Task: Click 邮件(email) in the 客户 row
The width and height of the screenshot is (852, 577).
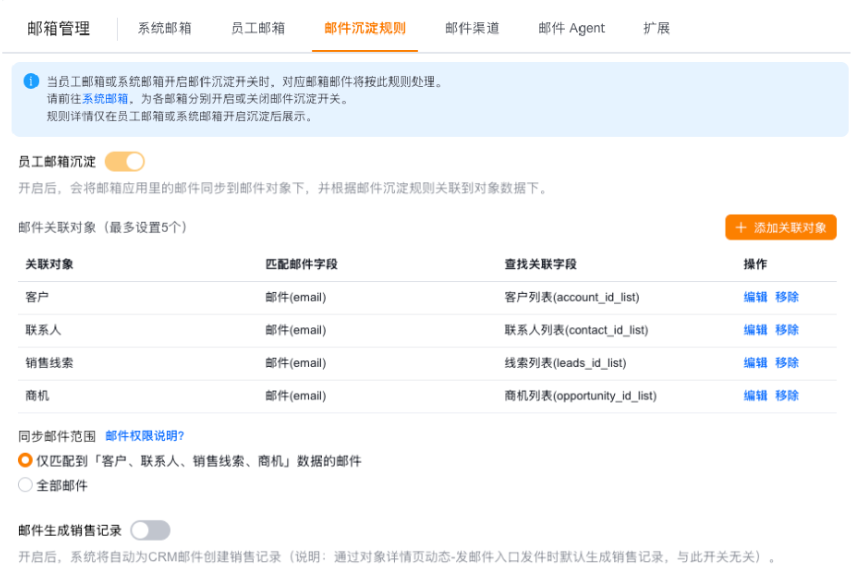Action: pyautogui.click(x=296, y=297)
